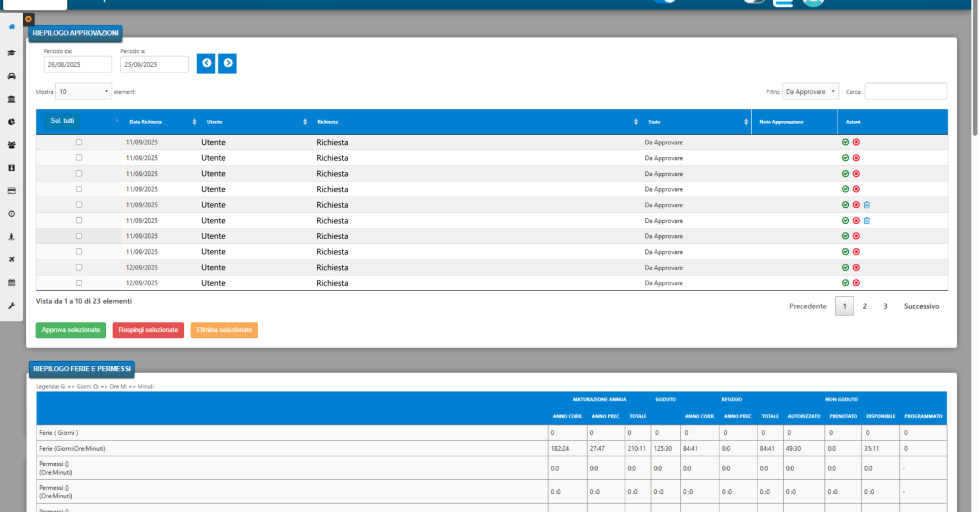Viewport: 980px width, 512px height.
Task: Reject the sixth request, red X beside trash
Action: tap(856, 221)
